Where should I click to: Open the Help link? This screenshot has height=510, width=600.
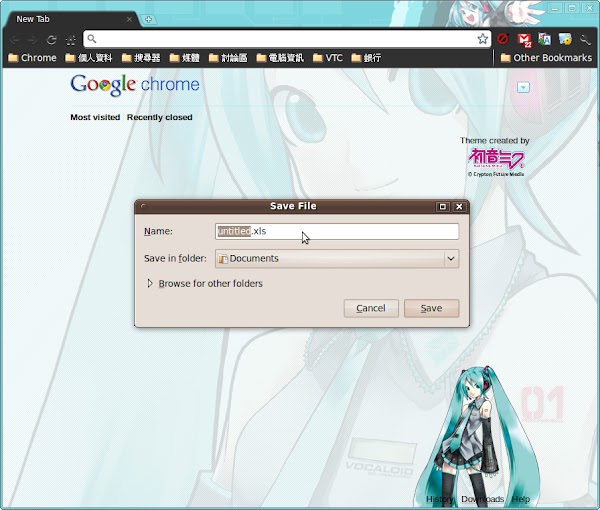[x=521, y=499]
